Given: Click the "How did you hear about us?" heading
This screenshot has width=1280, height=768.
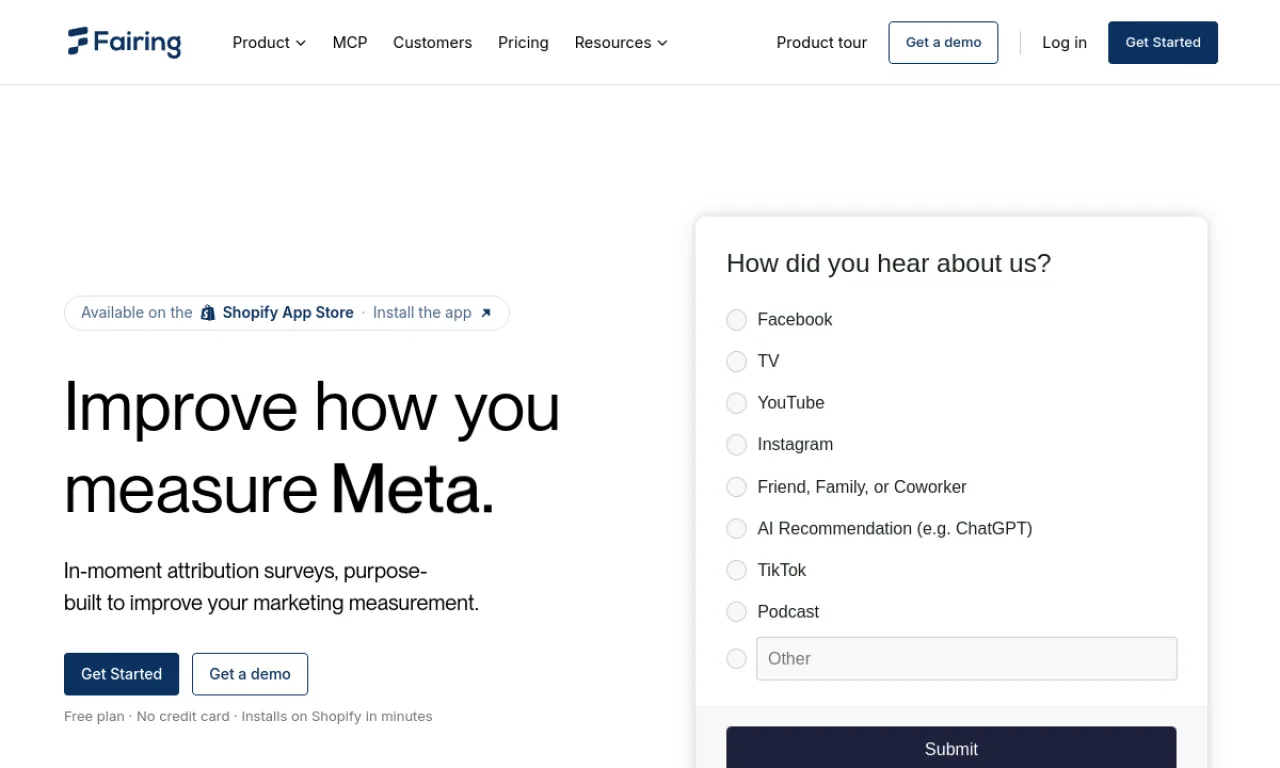Looking at the screenshot, I should (x=888, y=263).
